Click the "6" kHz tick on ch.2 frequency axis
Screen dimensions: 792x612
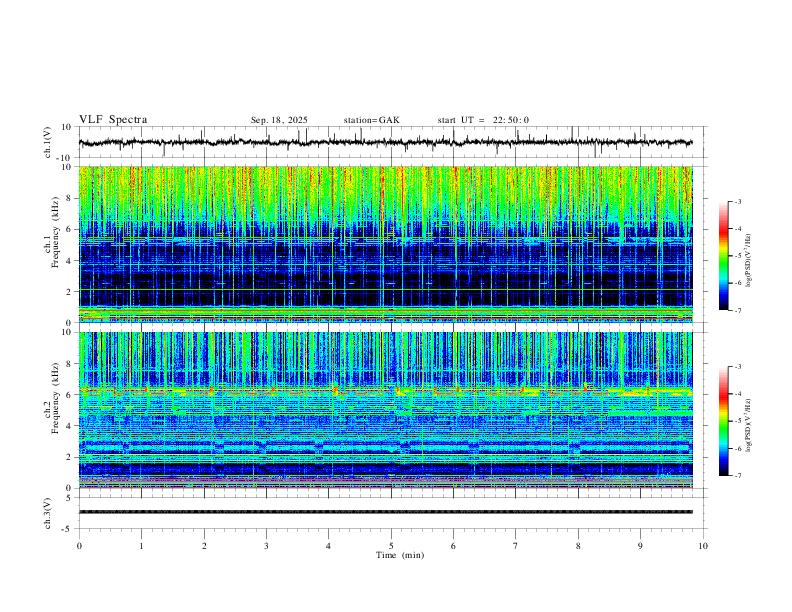coord(70,395)
